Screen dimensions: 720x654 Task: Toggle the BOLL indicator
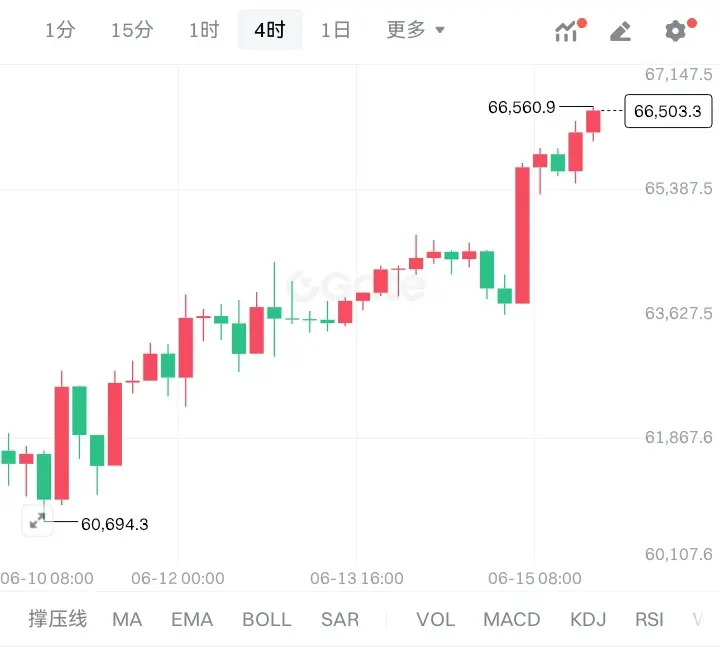click(x=267, y=620)
